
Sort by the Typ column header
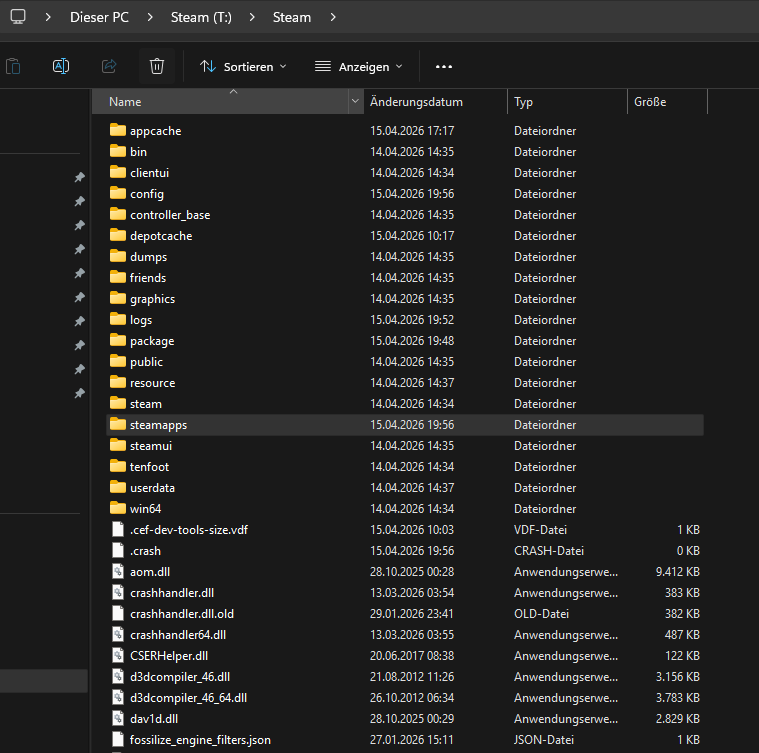pos(524,102)
